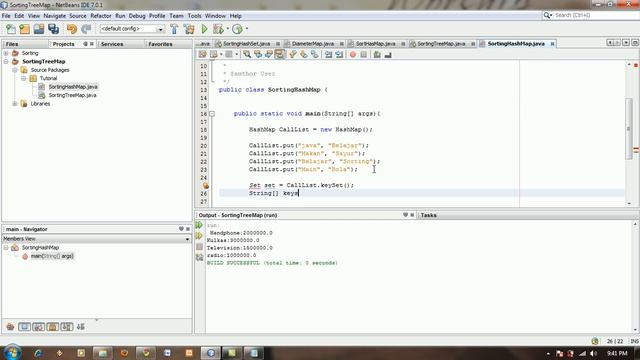Viewport: 640px width, 360px height.
Task: Expand the Libraries node
Action: click(x=15, y=104)
